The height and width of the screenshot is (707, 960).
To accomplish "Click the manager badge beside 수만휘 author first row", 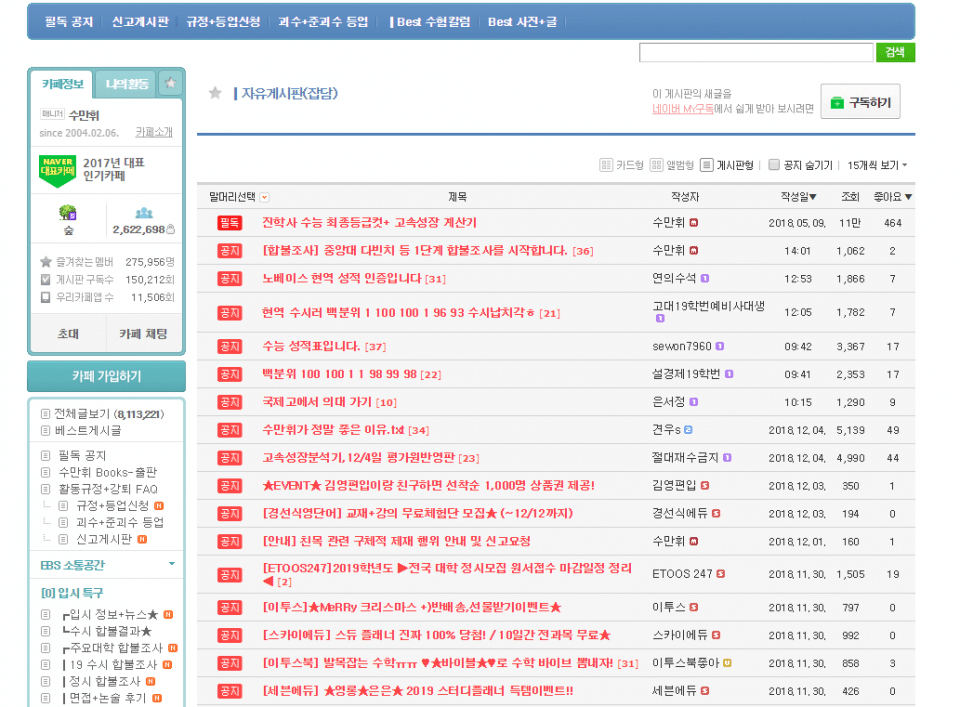I will pyautogui.click(x=694, y=223).
